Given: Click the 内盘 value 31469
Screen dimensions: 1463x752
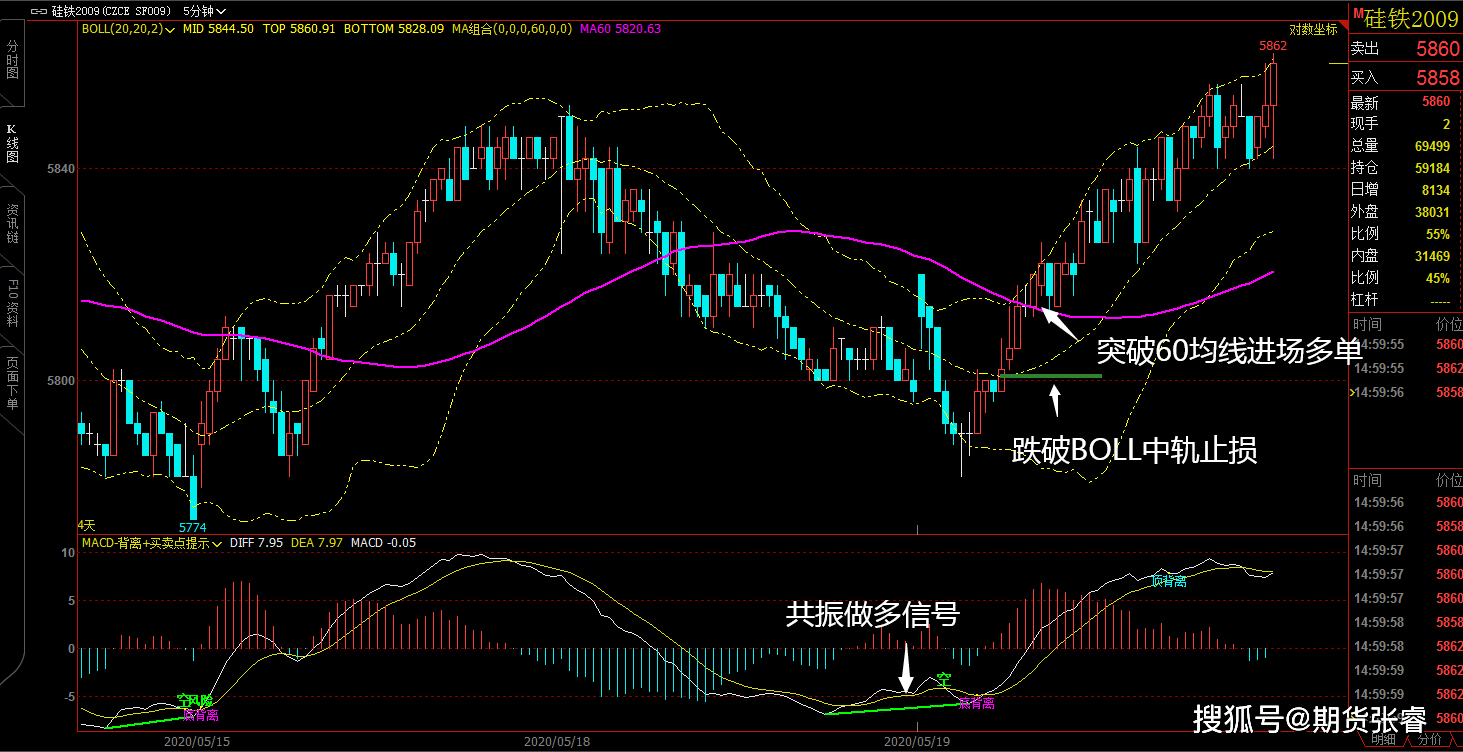Looking at the screenshot, I should pyautogui.click(x=1433, y=256).
